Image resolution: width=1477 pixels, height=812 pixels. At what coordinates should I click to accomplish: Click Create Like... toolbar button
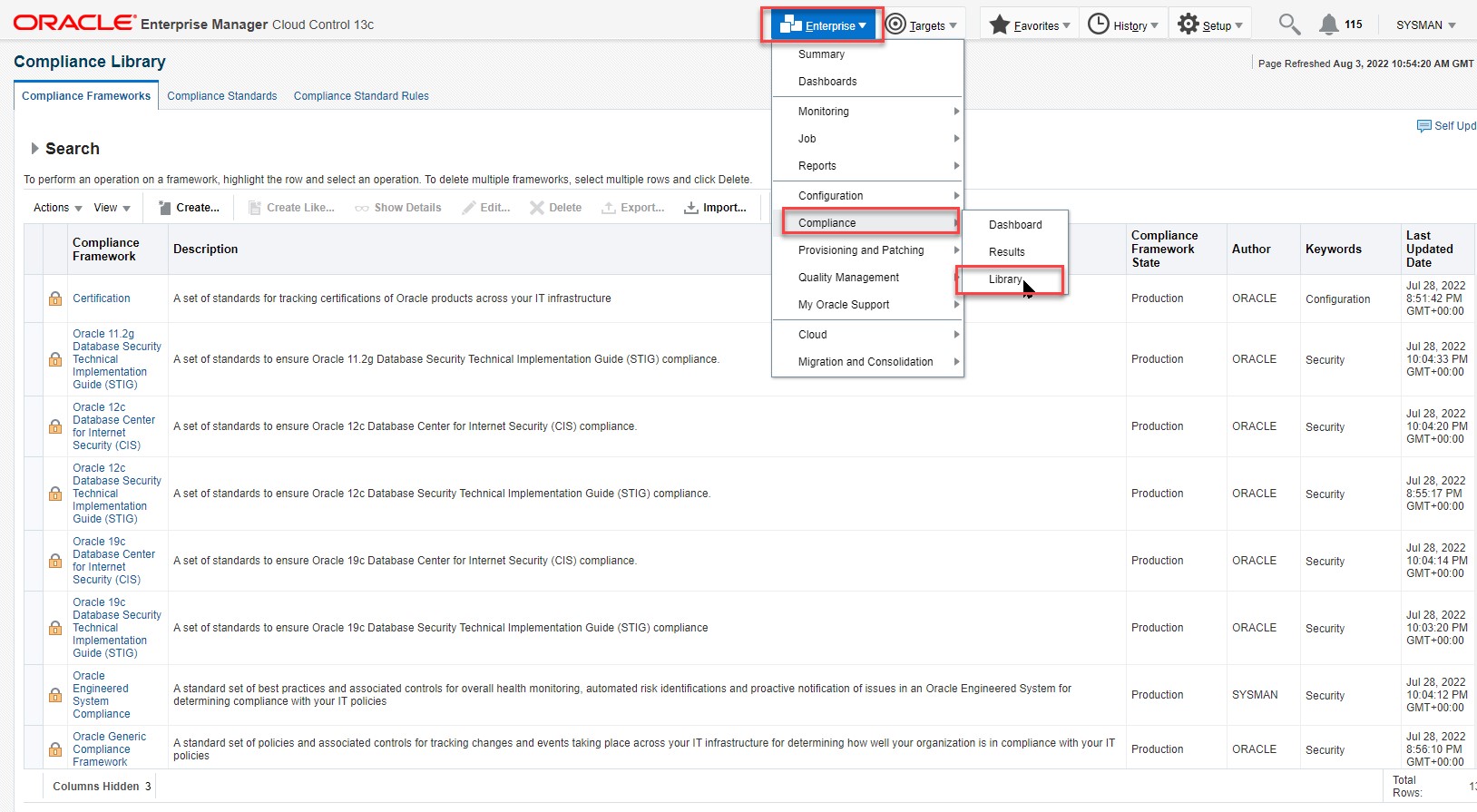click(291, 208)
